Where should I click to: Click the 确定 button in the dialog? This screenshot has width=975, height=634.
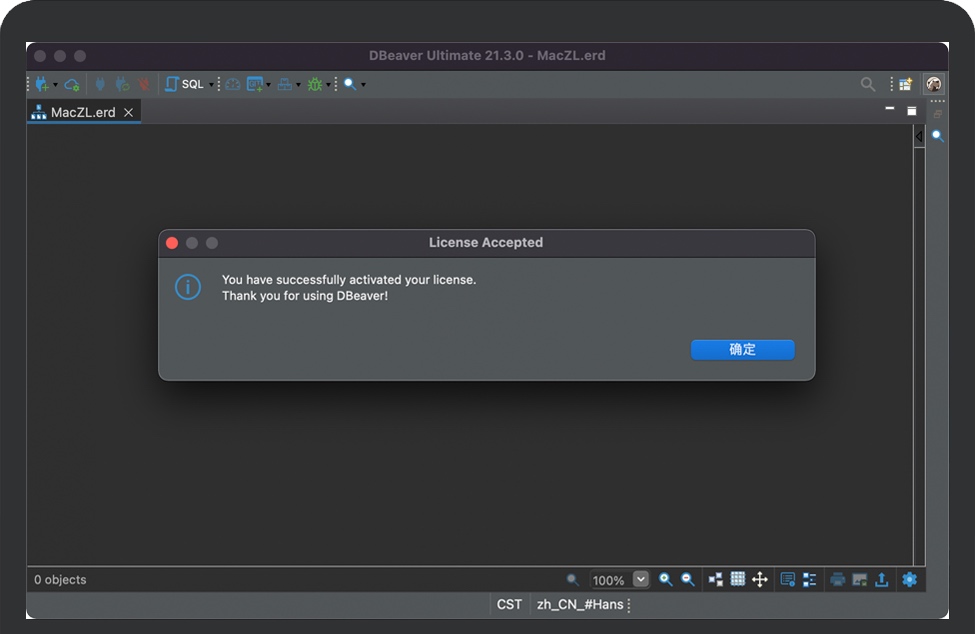742,349
